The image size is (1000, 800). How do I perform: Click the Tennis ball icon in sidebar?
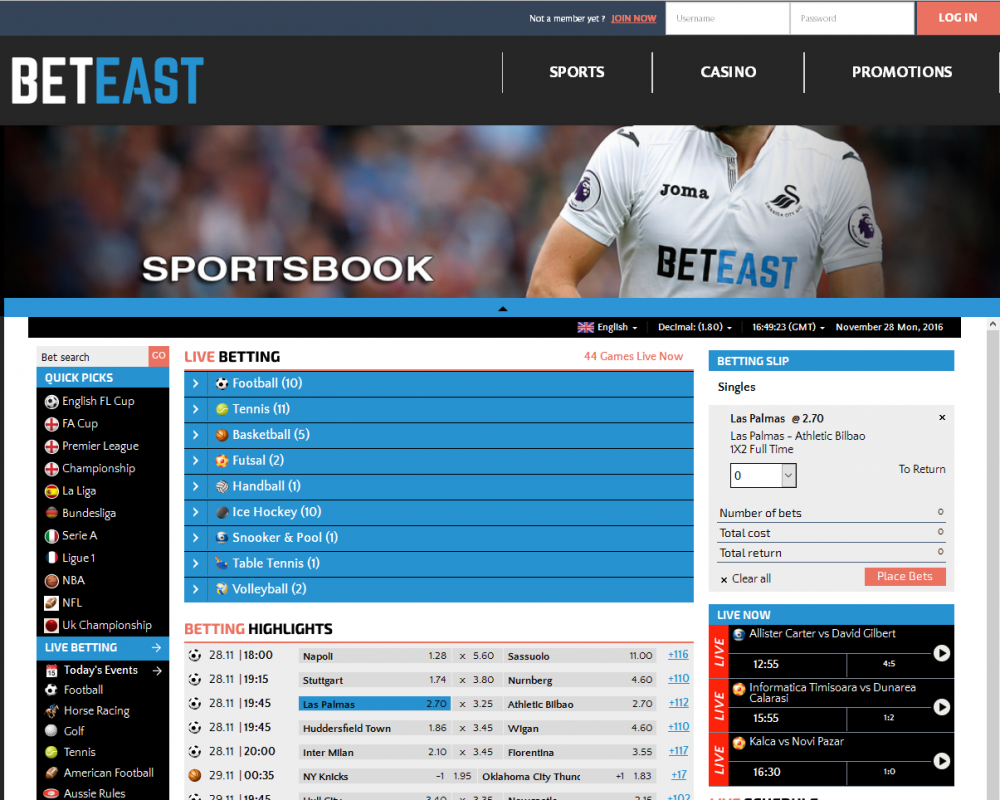(52, 752)
